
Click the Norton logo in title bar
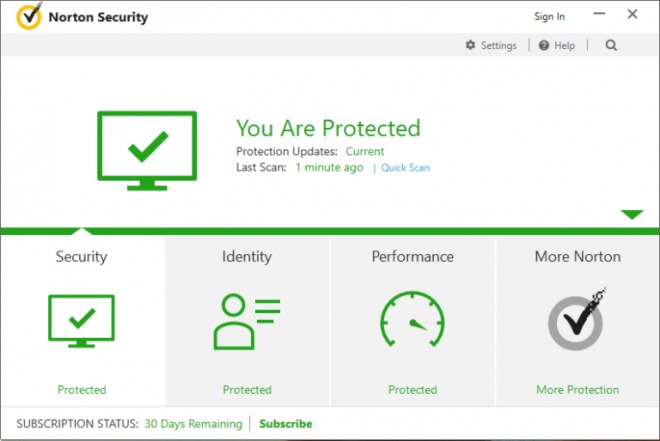click(29, 16)
